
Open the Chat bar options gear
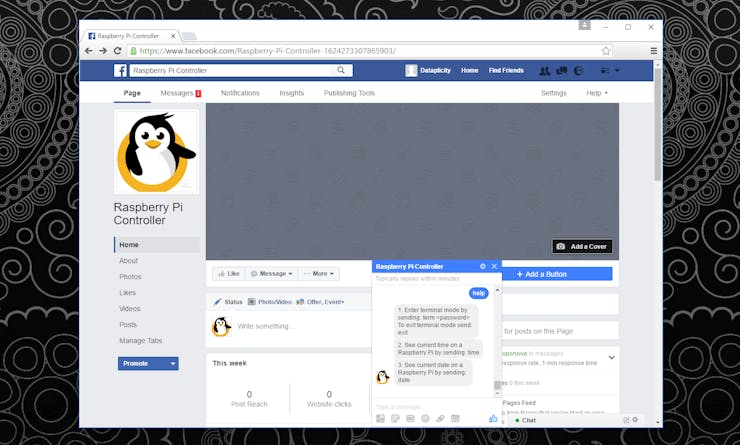point(635,420)
